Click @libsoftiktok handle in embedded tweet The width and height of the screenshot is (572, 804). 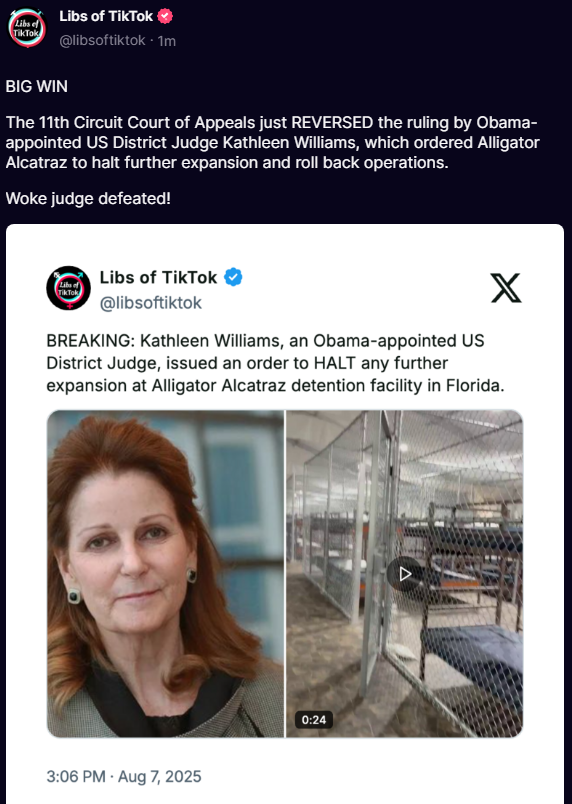[x=151, y=303]
